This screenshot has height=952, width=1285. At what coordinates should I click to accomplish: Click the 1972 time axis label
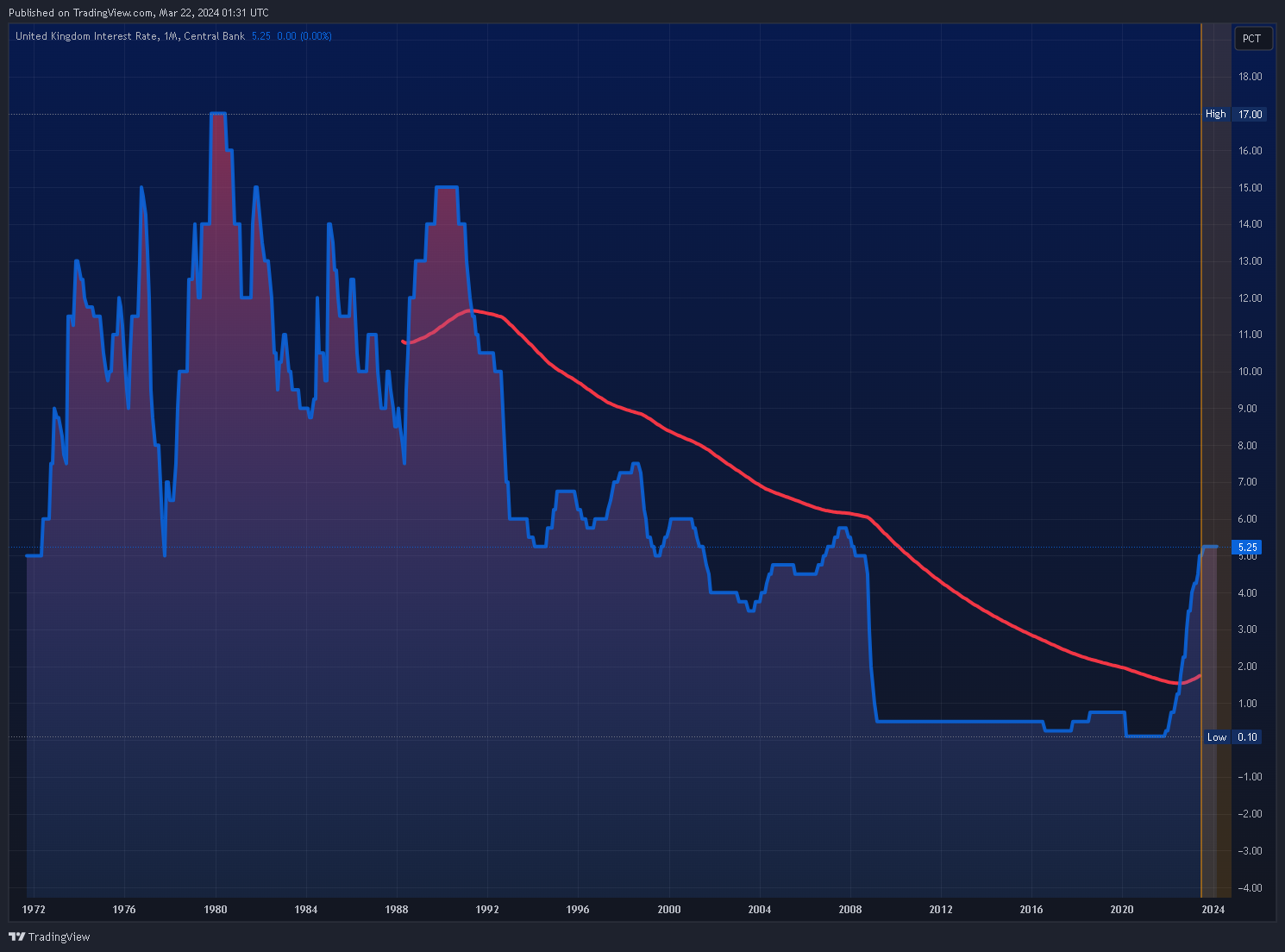click(x=34, y=910)
